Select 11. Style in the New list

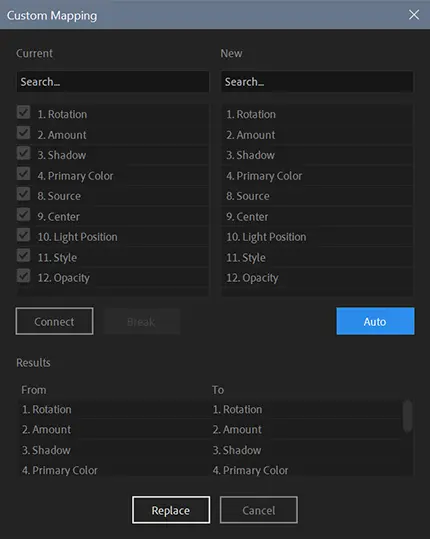[317, 257]
